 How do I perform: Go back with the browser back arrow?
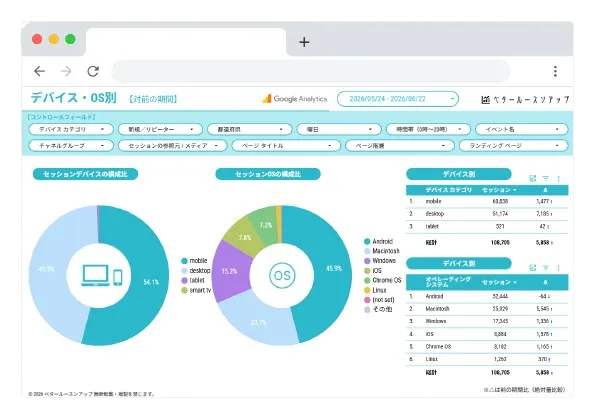pyautogui.click(x=39, y=71)
